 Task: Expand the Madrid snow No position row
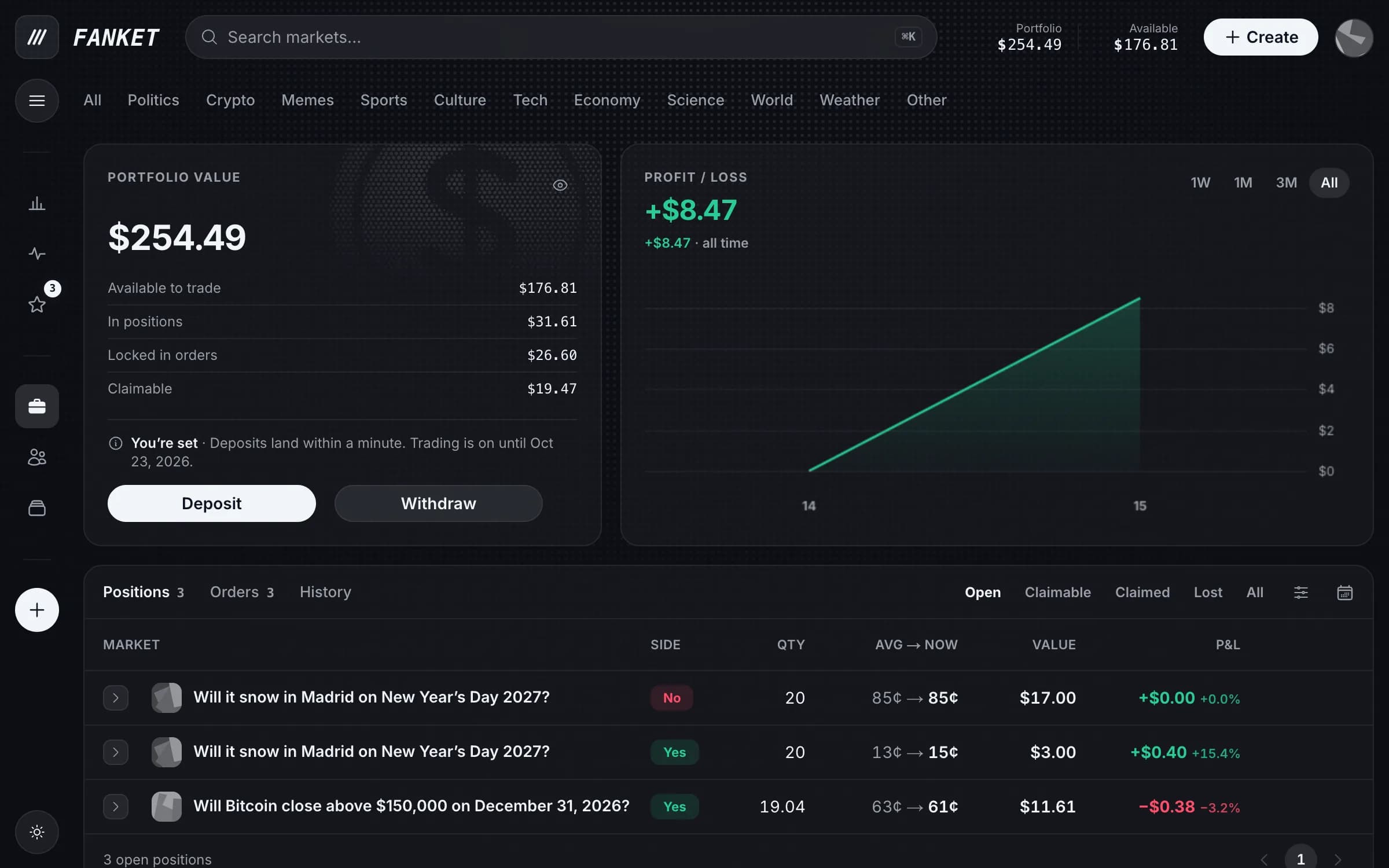tap(116, 698)
